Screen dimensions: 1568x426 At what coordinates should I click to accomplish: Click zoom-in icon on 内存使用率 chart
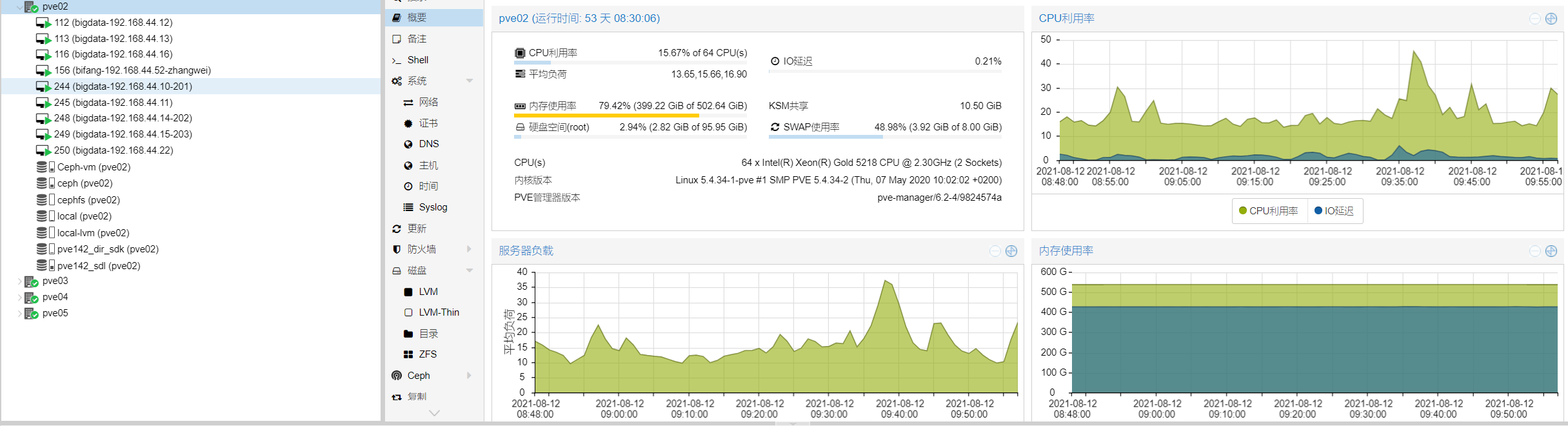tap(1551, 251)
